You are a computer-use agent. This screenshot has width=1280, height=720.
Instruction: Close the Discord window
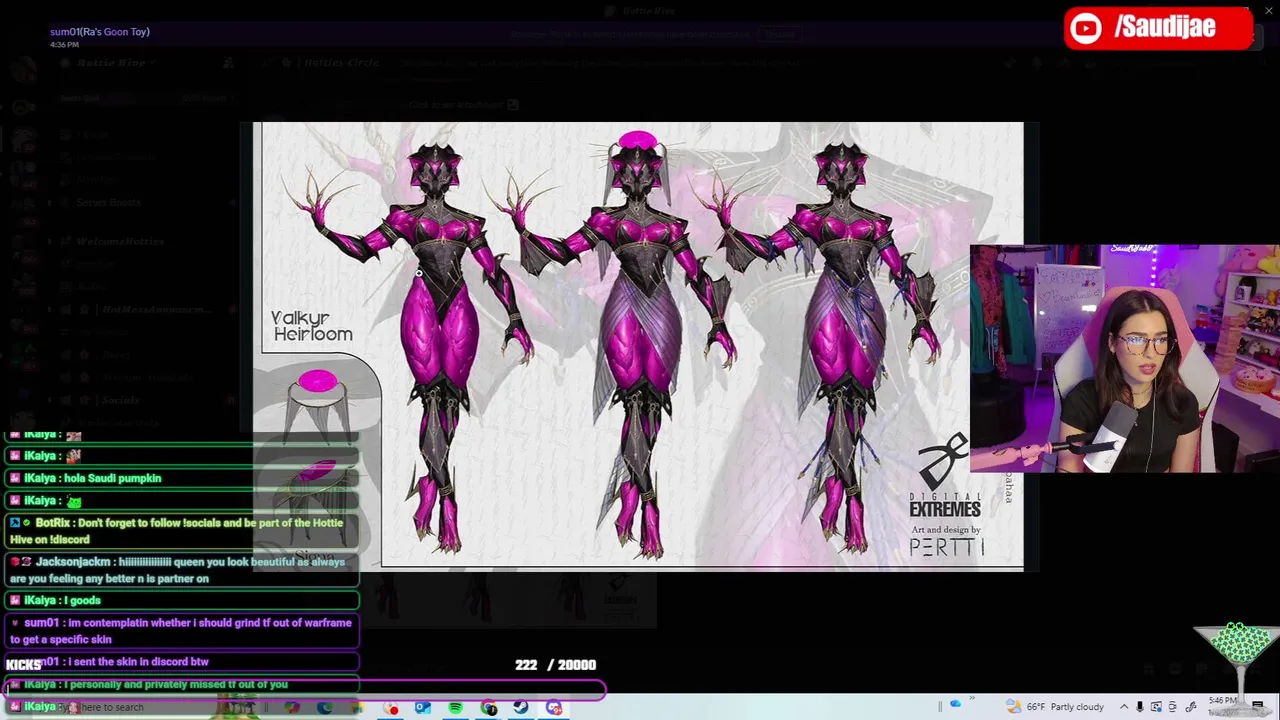pyautogui.click(x=1269, y=11)
